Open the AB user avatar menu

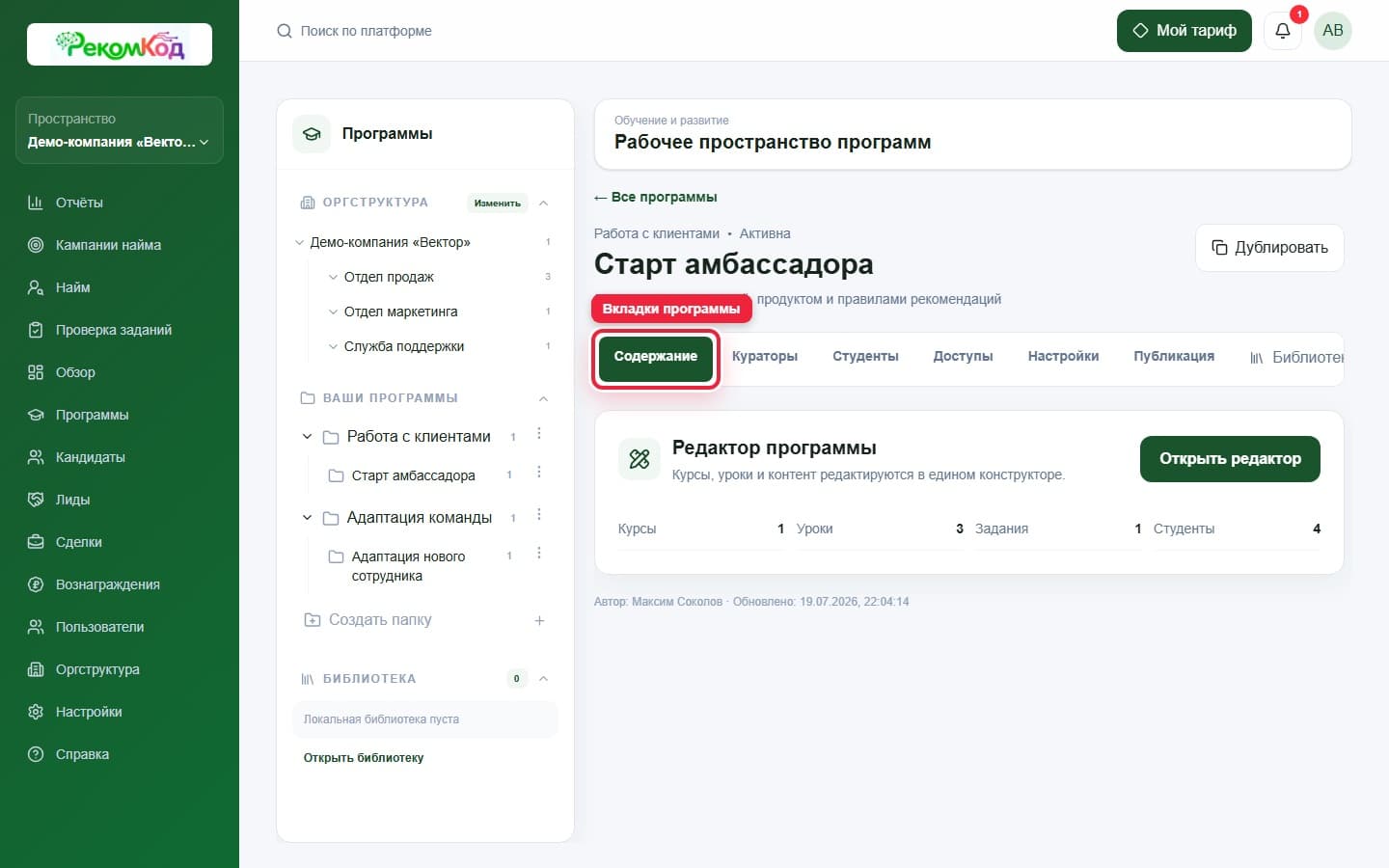click(1333, 31)
